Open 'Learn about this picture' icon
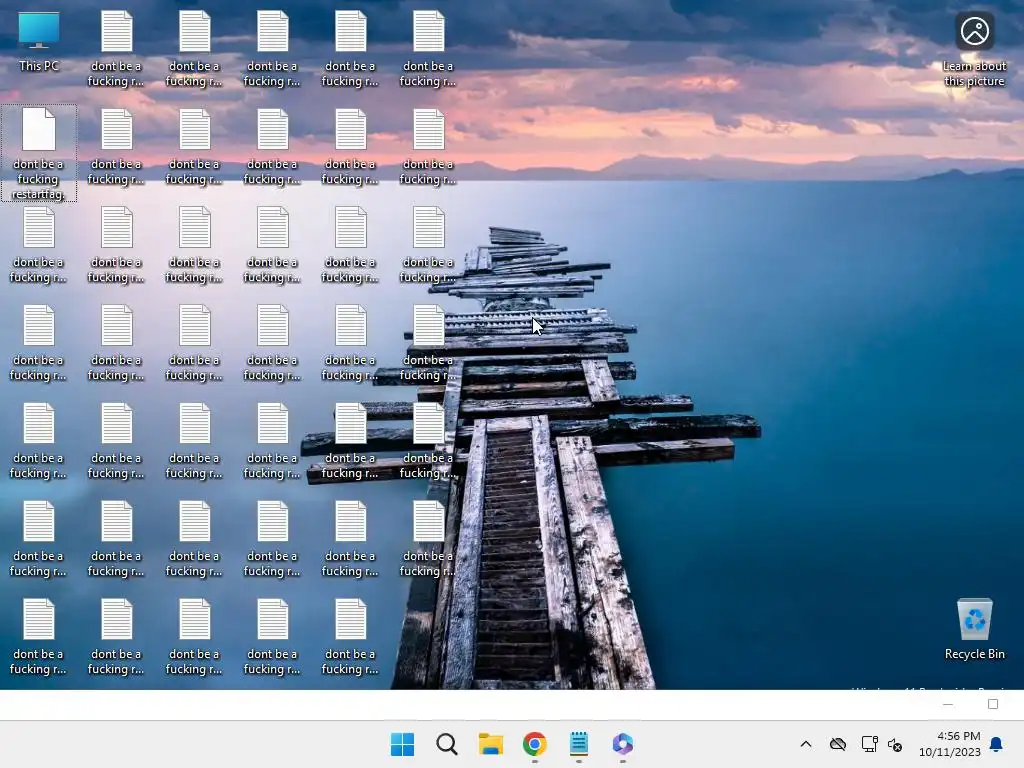Screen dimensions: 1024x768 [x=974, y=50]
